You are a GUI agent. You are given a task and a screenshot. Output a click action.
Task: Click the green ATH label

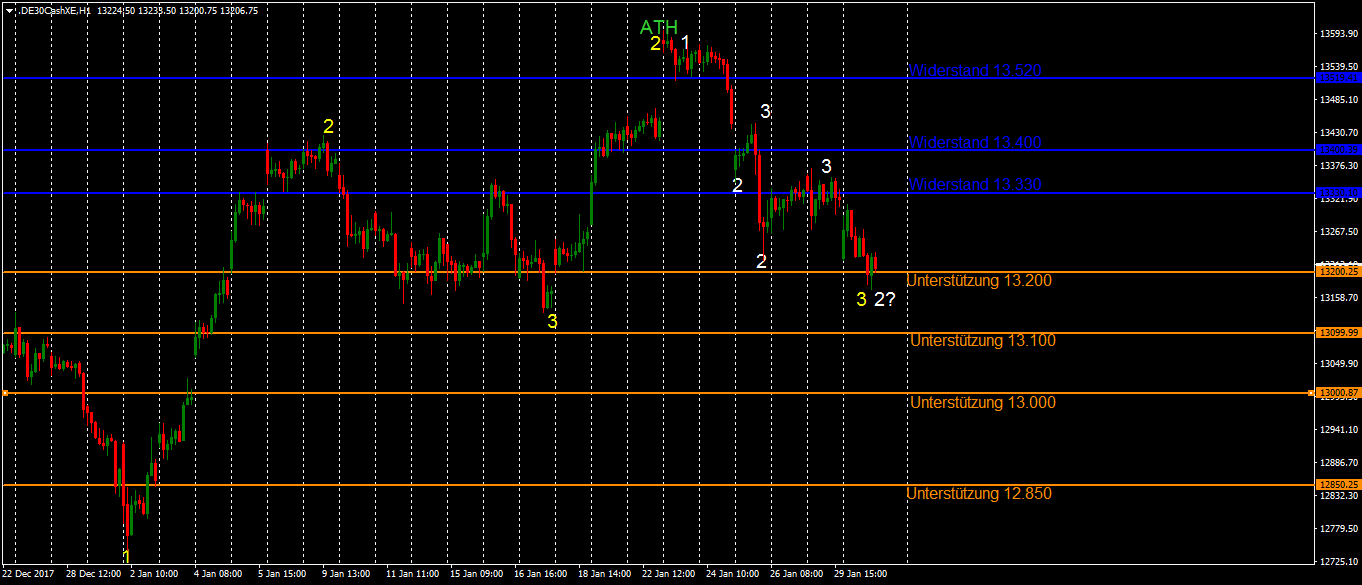[x=659, y=27]
